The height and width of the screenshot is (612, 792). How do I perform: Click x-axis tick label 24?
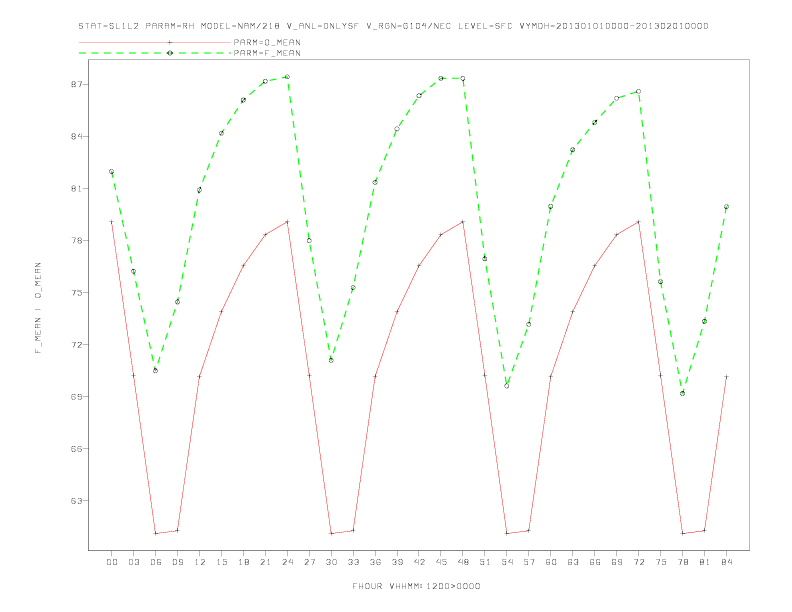[287, 562]
